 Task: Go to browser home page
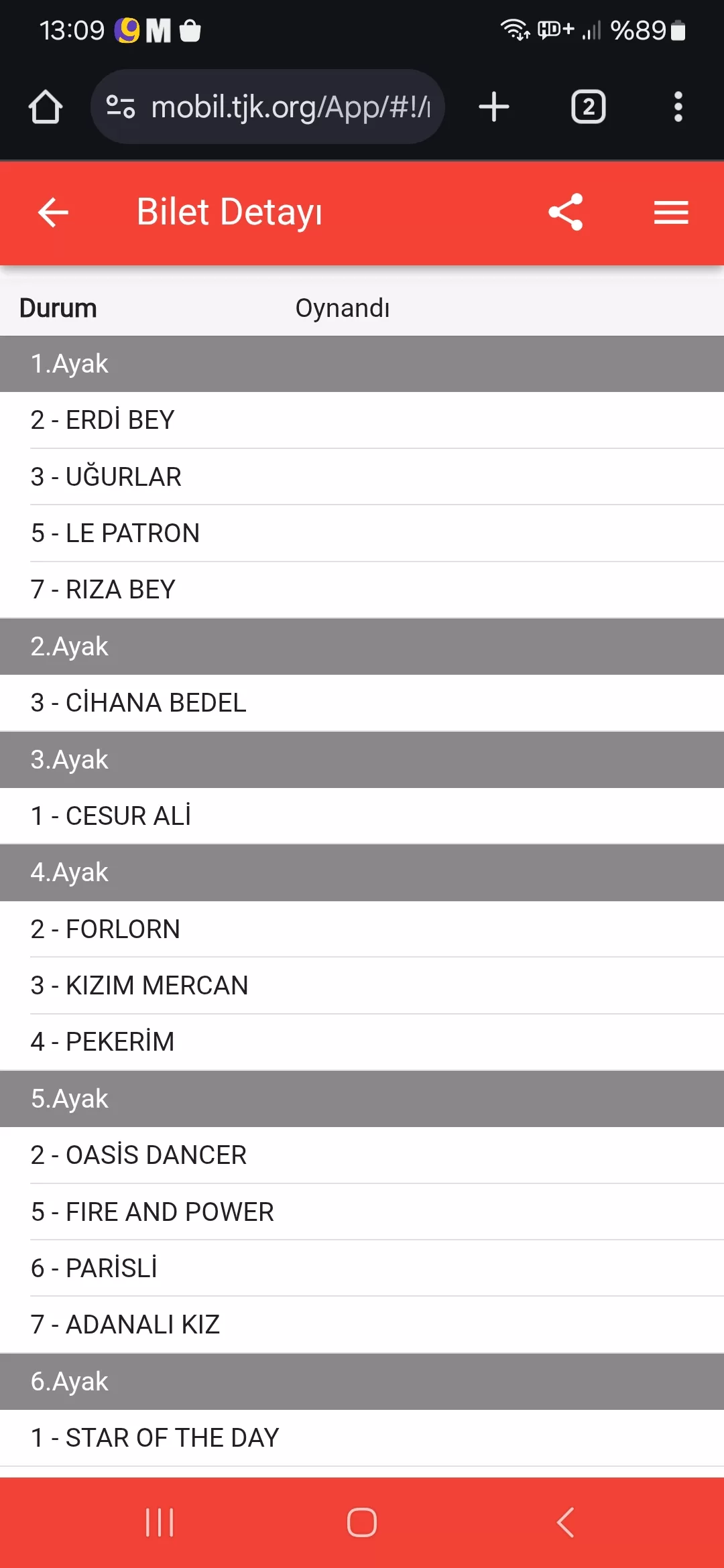(46, 107)
